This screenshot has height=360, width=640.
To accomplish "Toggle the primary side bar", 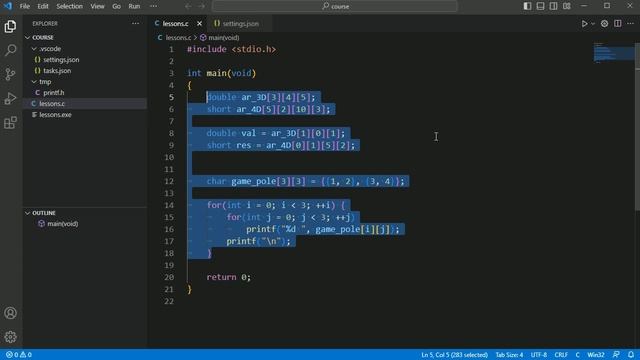I will (527, 6).
